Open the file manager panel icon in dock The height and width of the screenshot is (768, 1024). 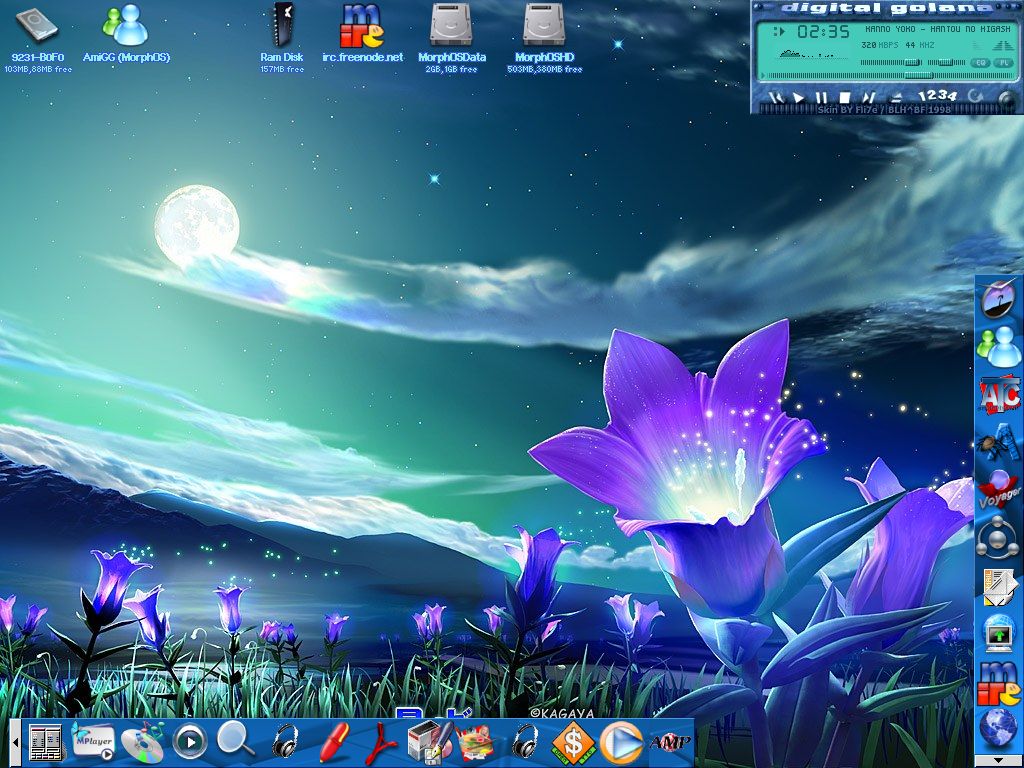[x=46, y=743]
